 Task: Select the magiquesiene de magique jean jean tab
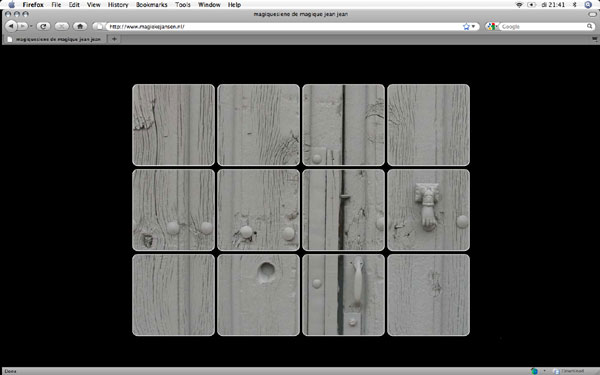55,39
